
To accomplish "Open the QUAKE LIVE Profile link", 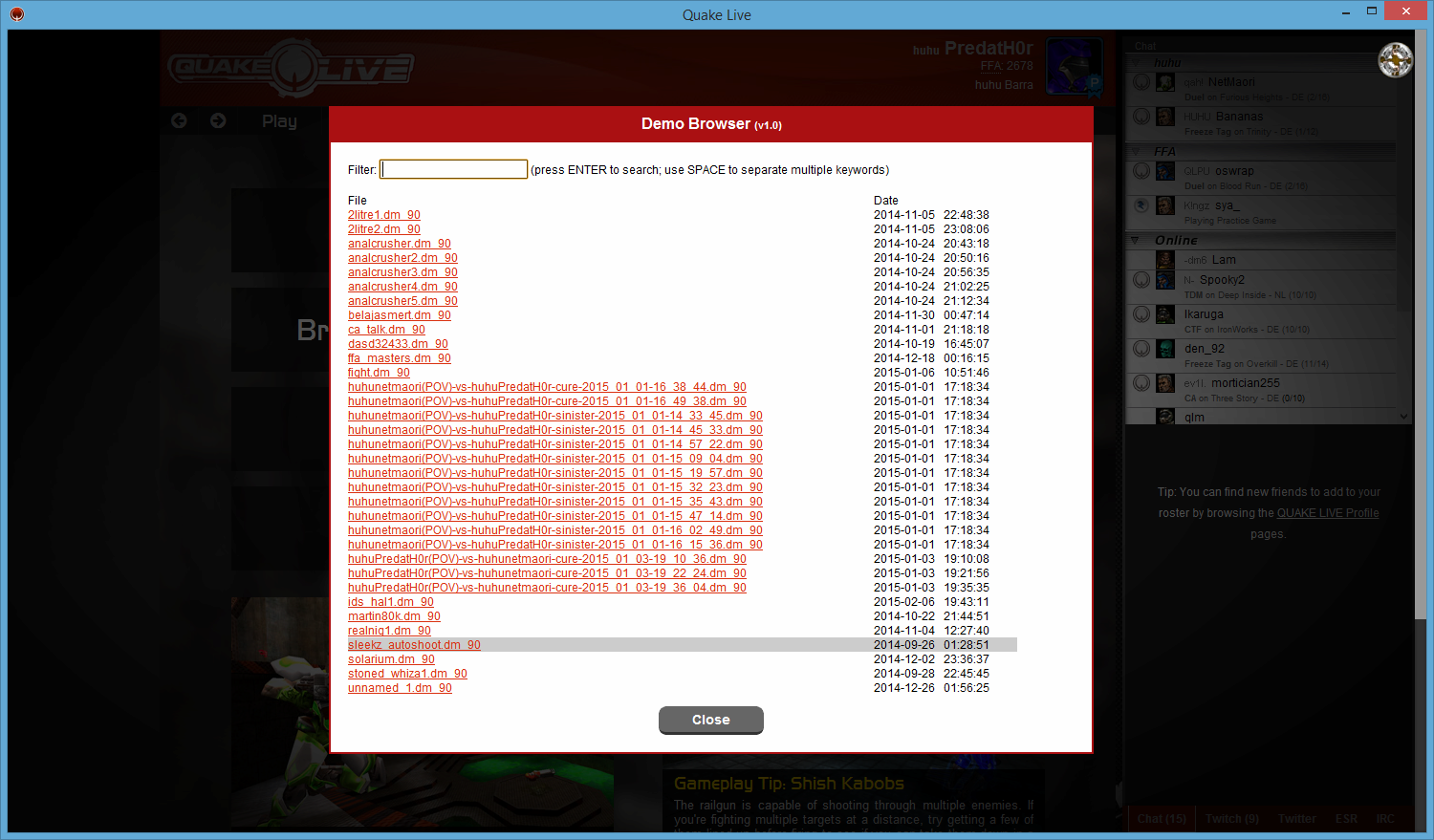I will pos(1328,513).
